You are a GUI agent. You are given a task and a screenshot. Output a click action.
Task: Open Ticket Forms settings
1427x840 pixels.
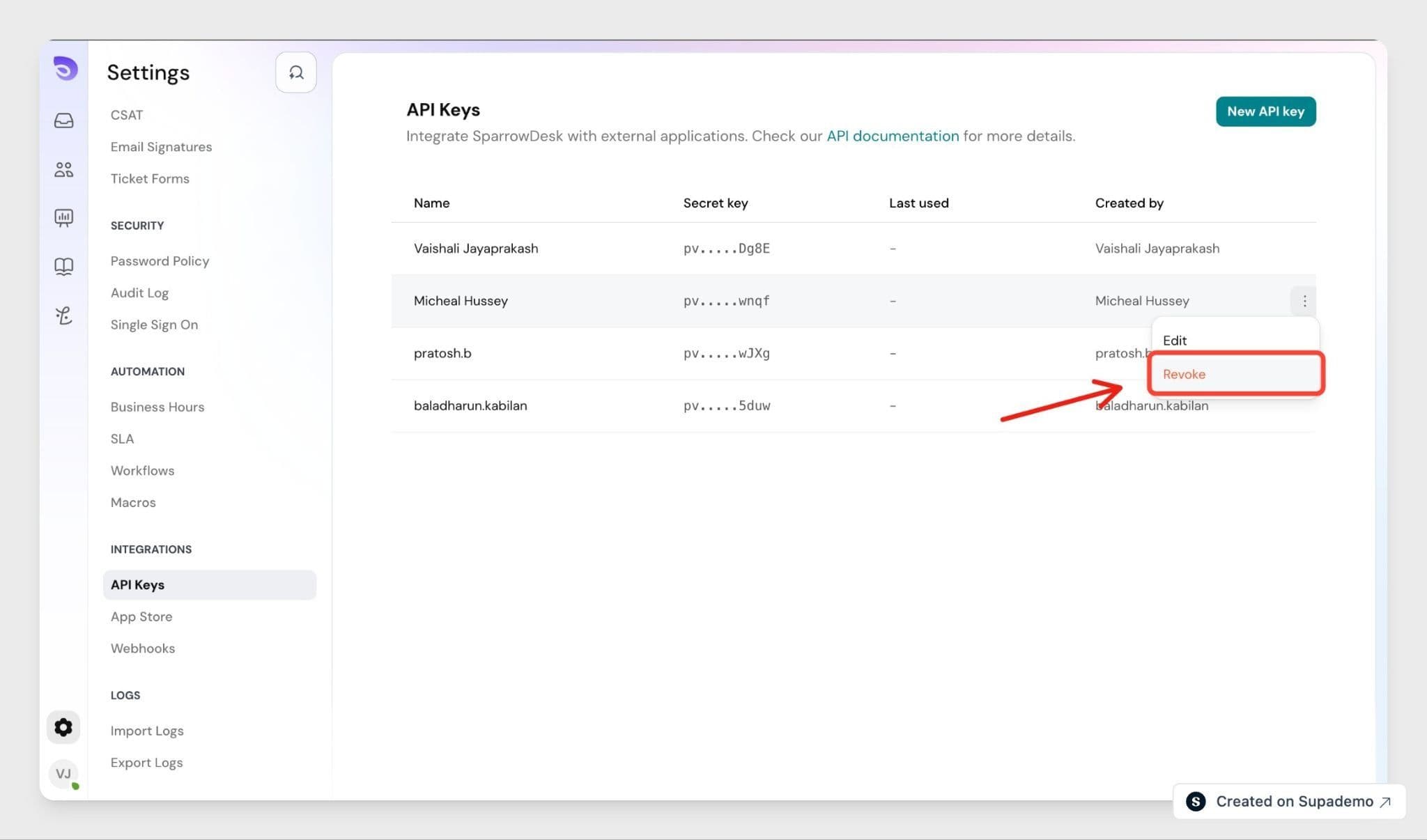[150, 179]
